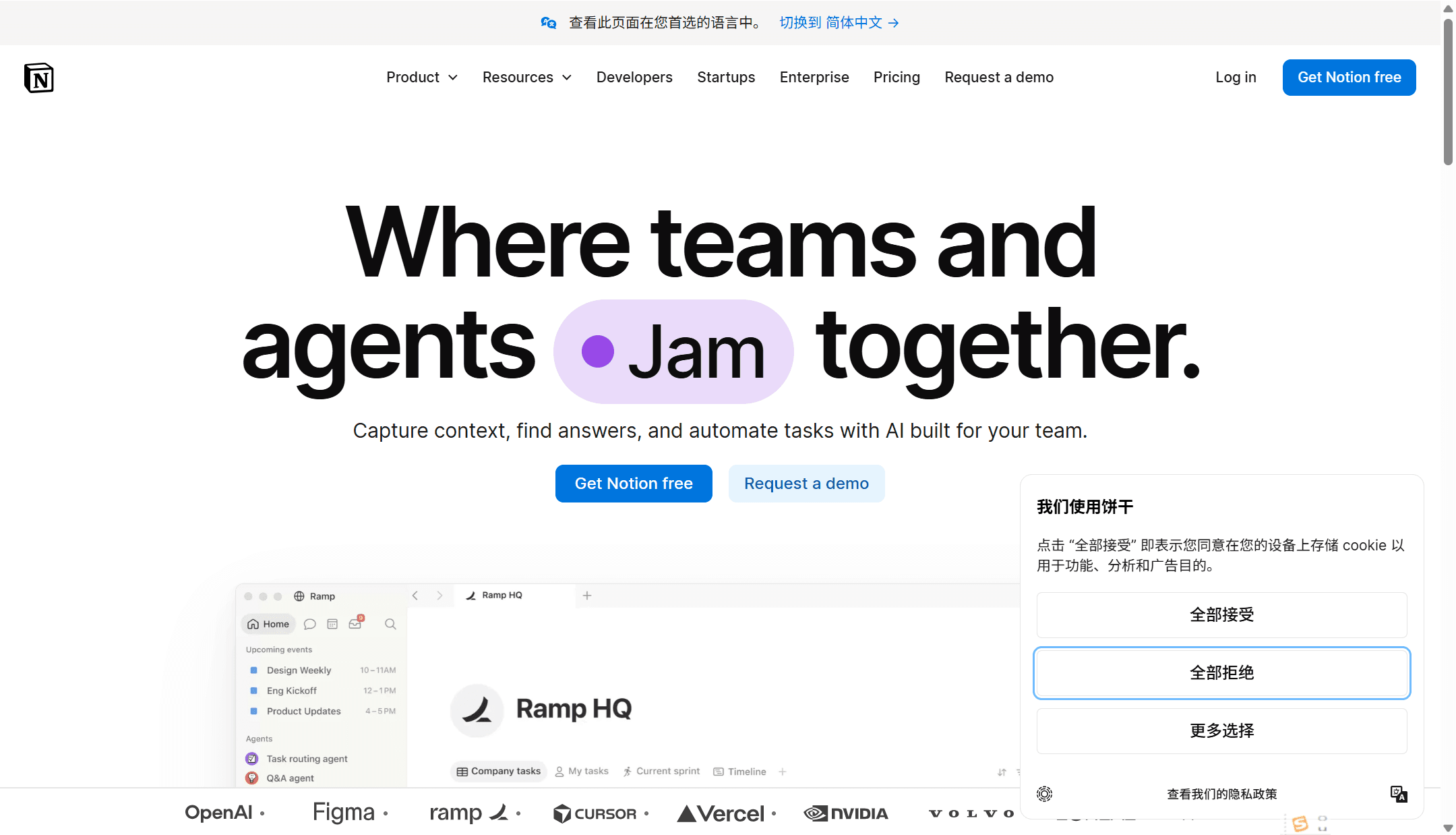Open the chat bubble icon beside Home
Viewport: 1456px width, 835px height.
pyautogui.click(x=310, y=624)
